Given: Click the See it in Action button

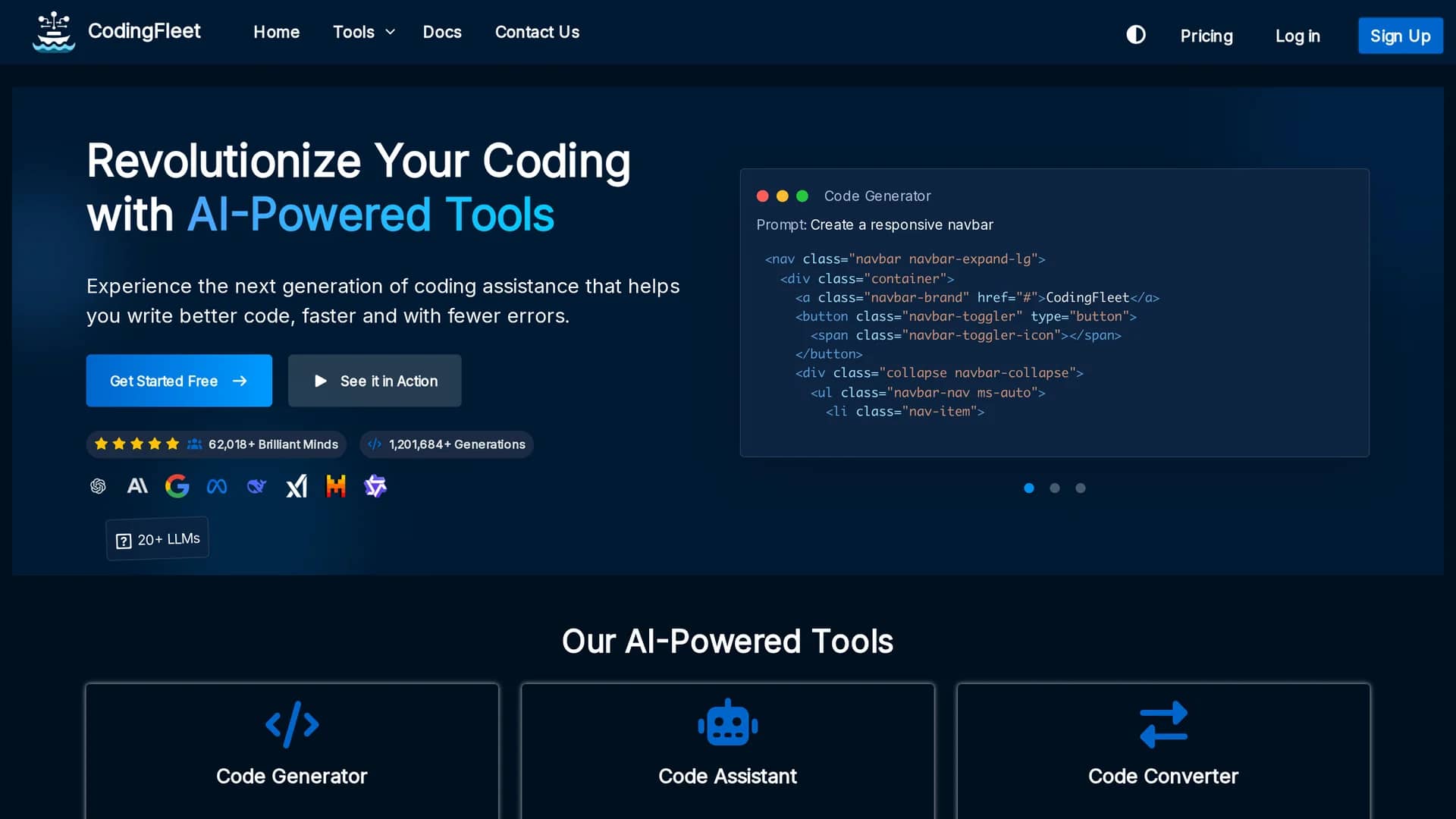Looking at the screenshot, I should [x=375, y=381].
